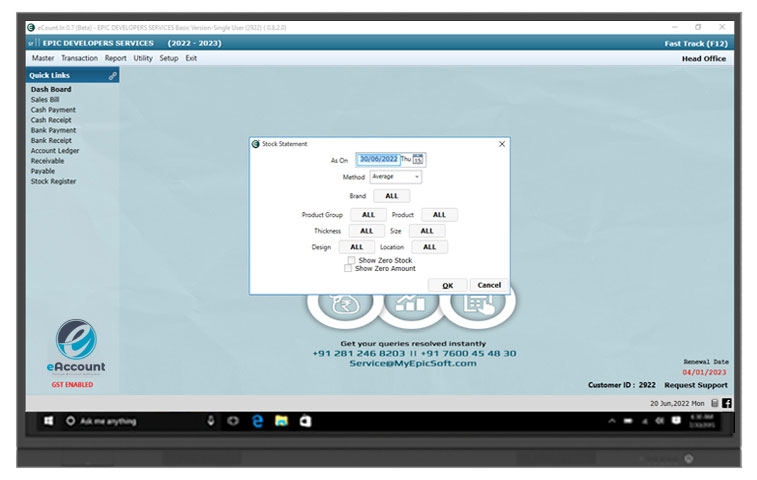Screen dimensions: 757x480
Task: Click the eAccount logo in the sidebar
Action: pos(76,346)
